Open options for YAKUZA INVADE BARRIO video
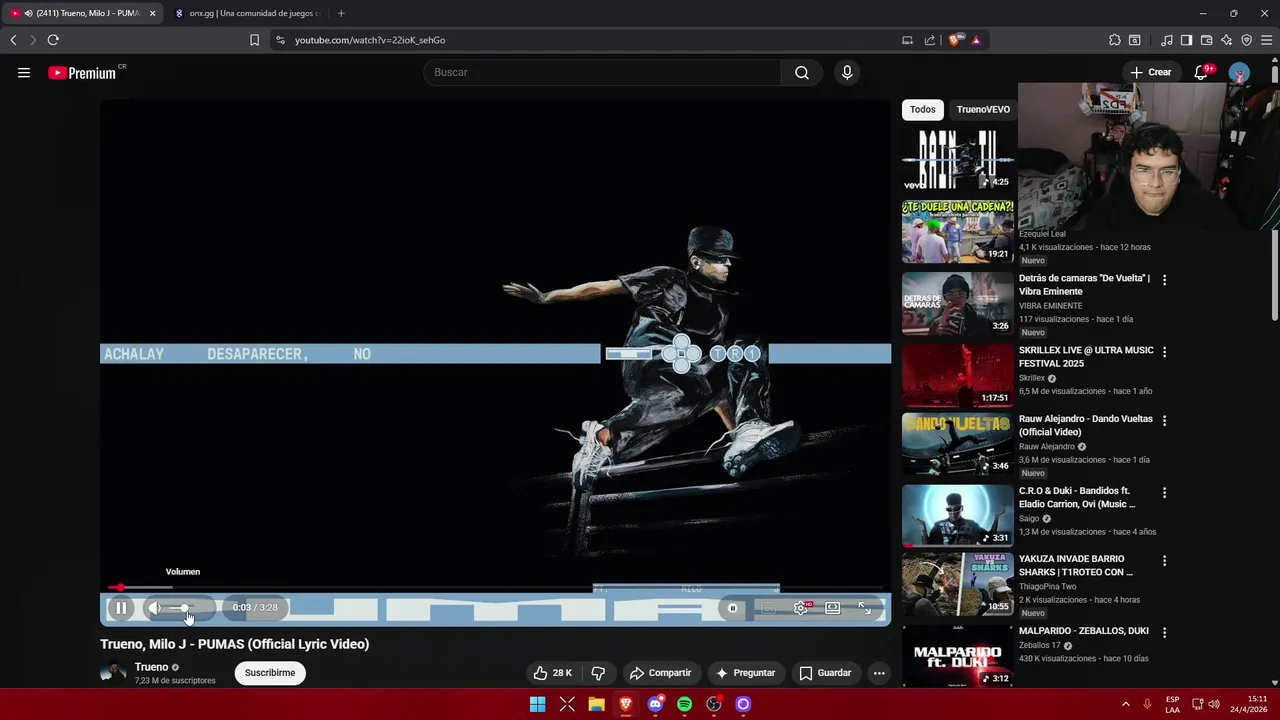This screenshot has height=720, width=1280. tap(1164, 560)
